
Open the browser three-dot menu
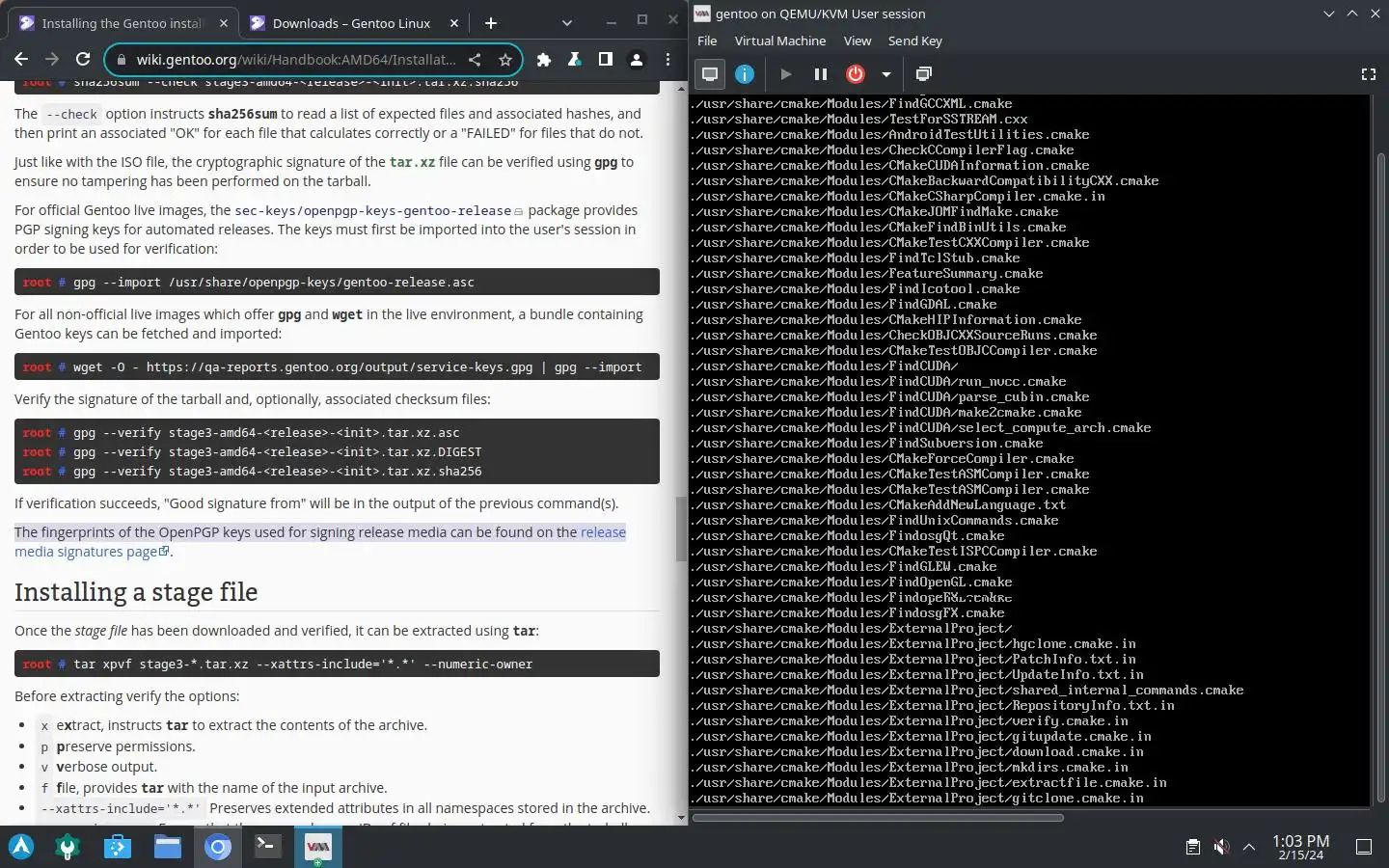tap(667, 60)
